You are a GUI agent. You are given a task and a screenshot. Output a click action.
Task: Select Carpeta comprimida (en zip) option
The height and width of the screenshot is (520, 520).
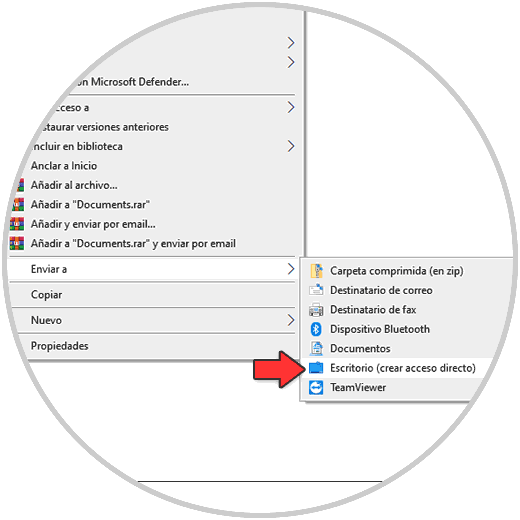[397, 271]
